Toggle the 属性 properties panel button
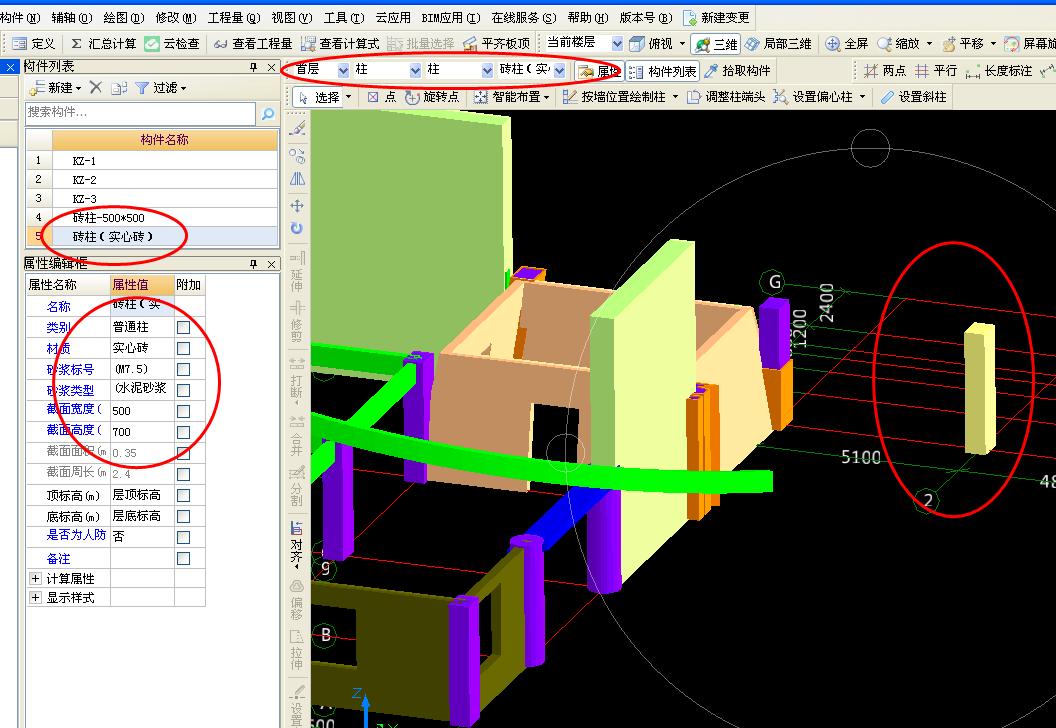 (x=599, y=71)
